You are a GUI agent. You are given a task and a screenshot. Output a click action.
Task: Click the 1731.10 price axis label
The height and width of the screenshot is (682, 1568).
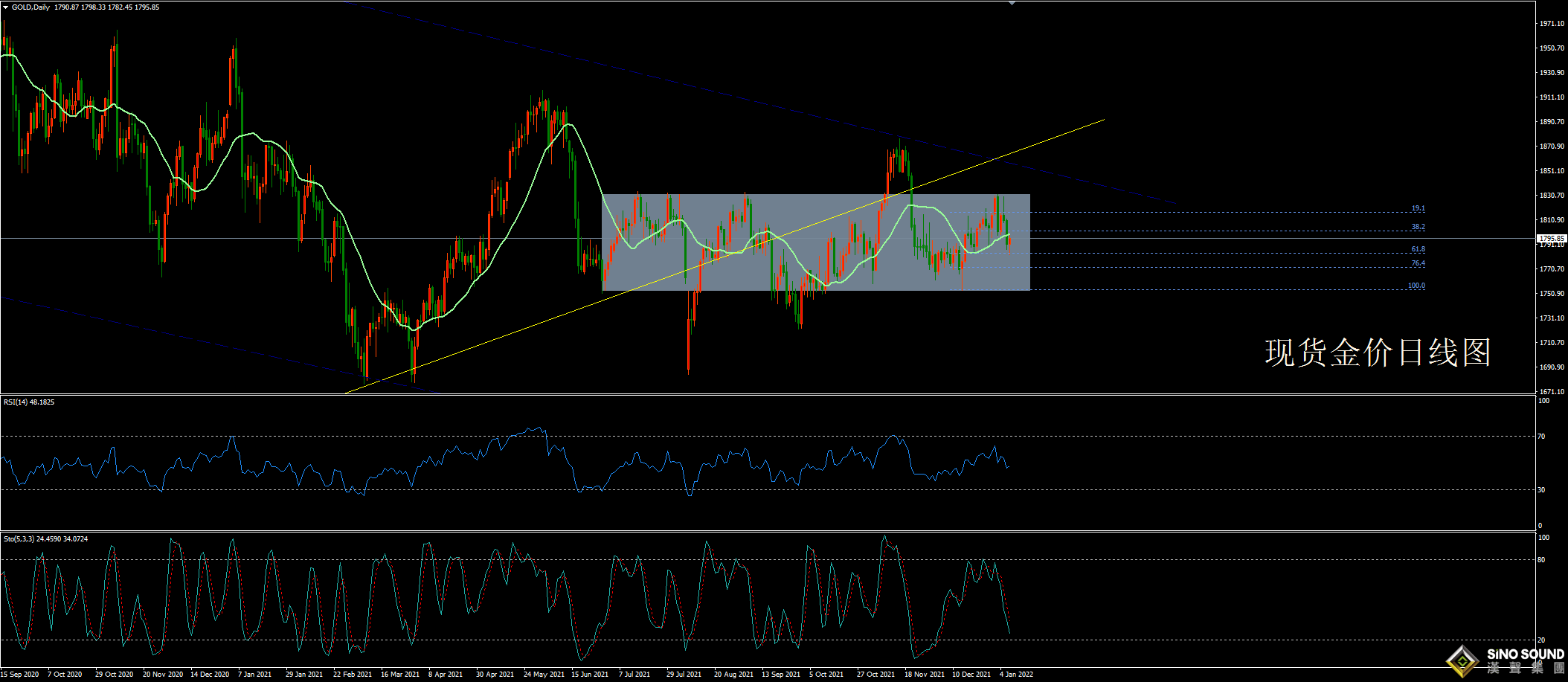coord(1552,318)
